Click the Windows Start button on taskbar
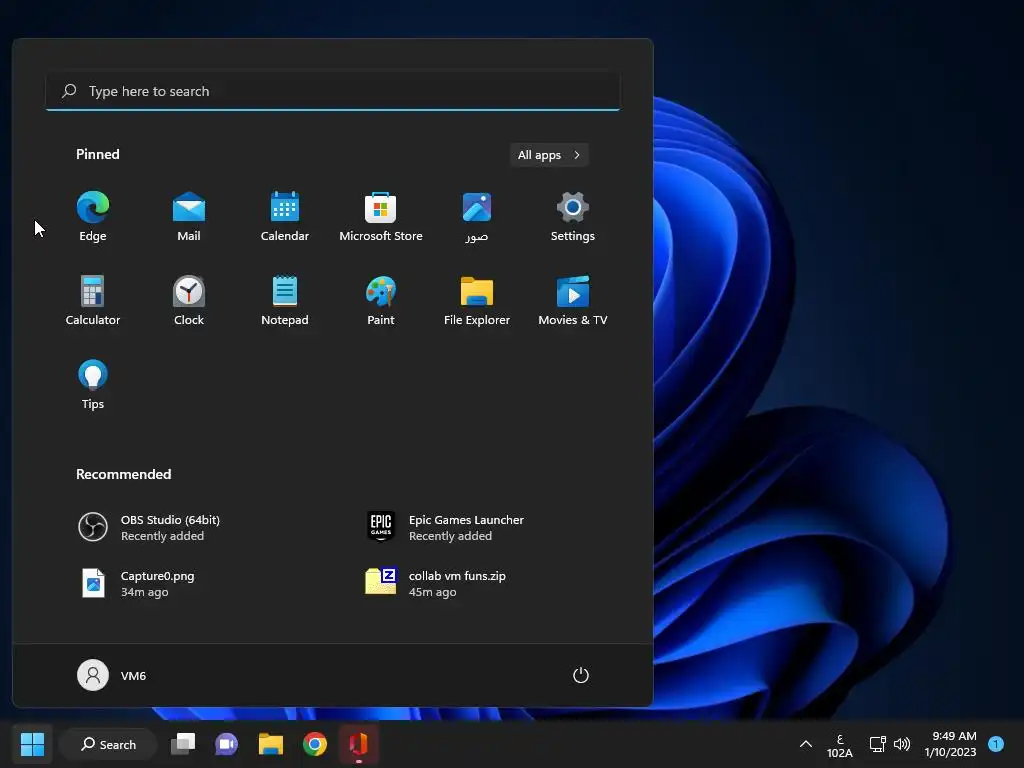The image size is (1024, 768). pyautogui.click(x=32, y=744)
